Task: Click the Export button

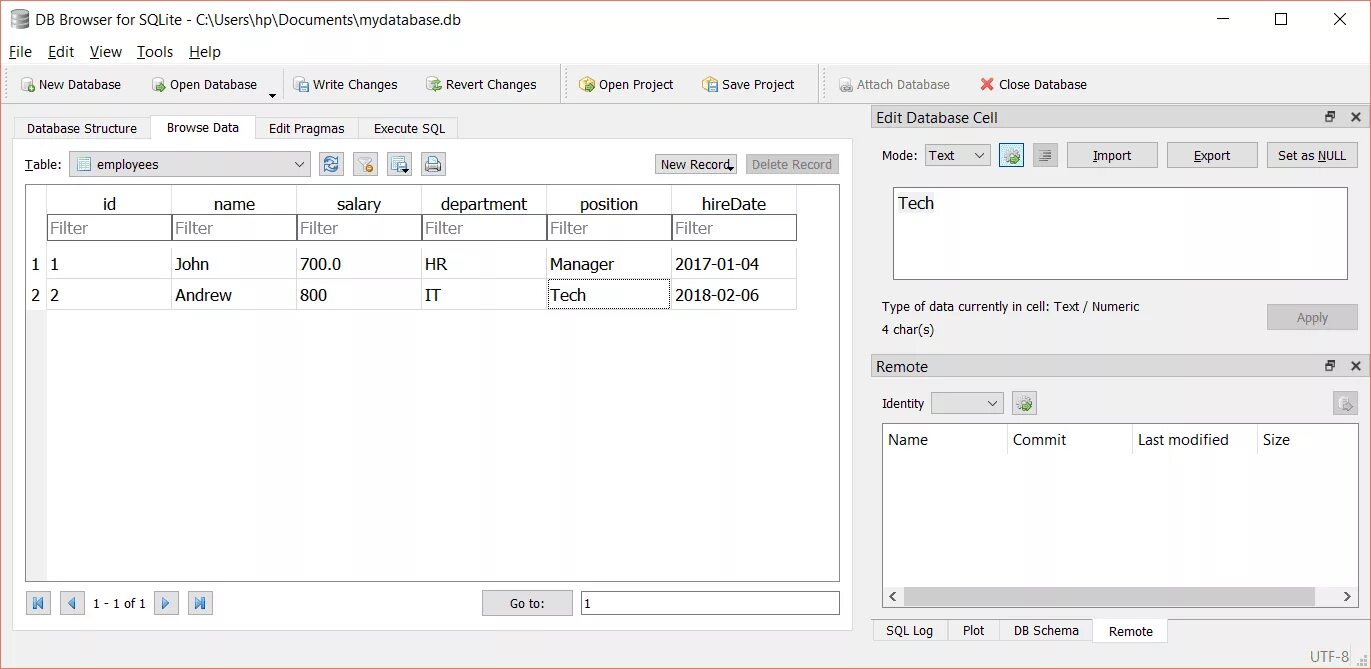Action: [1212, 155]
